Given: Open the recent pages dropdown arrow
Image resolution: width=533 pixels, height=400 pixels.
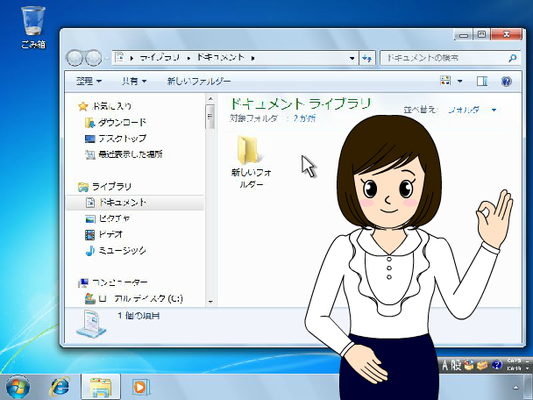Looking at the screenshot, I should [106, 58].
